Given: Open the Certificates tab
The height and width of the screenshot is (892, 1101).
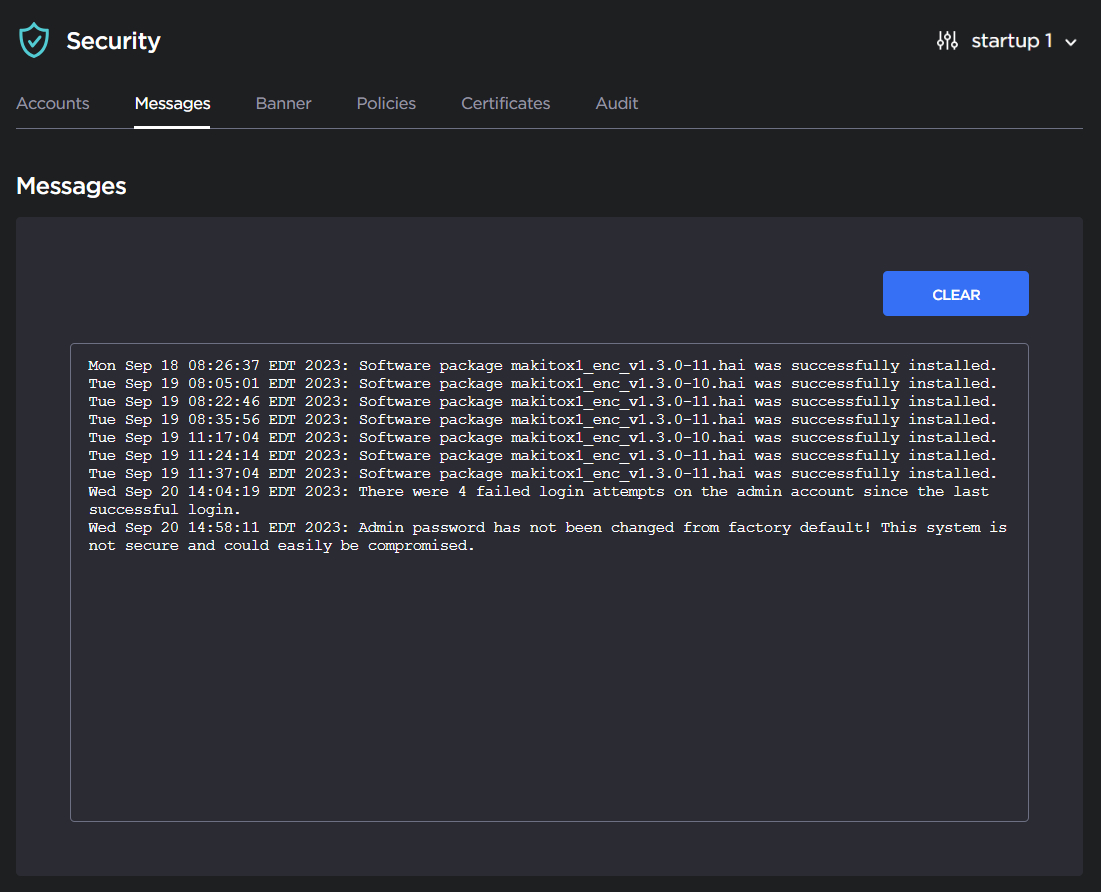Looking at the screenshot, I should pyautogui.click(x=505, y=103).
